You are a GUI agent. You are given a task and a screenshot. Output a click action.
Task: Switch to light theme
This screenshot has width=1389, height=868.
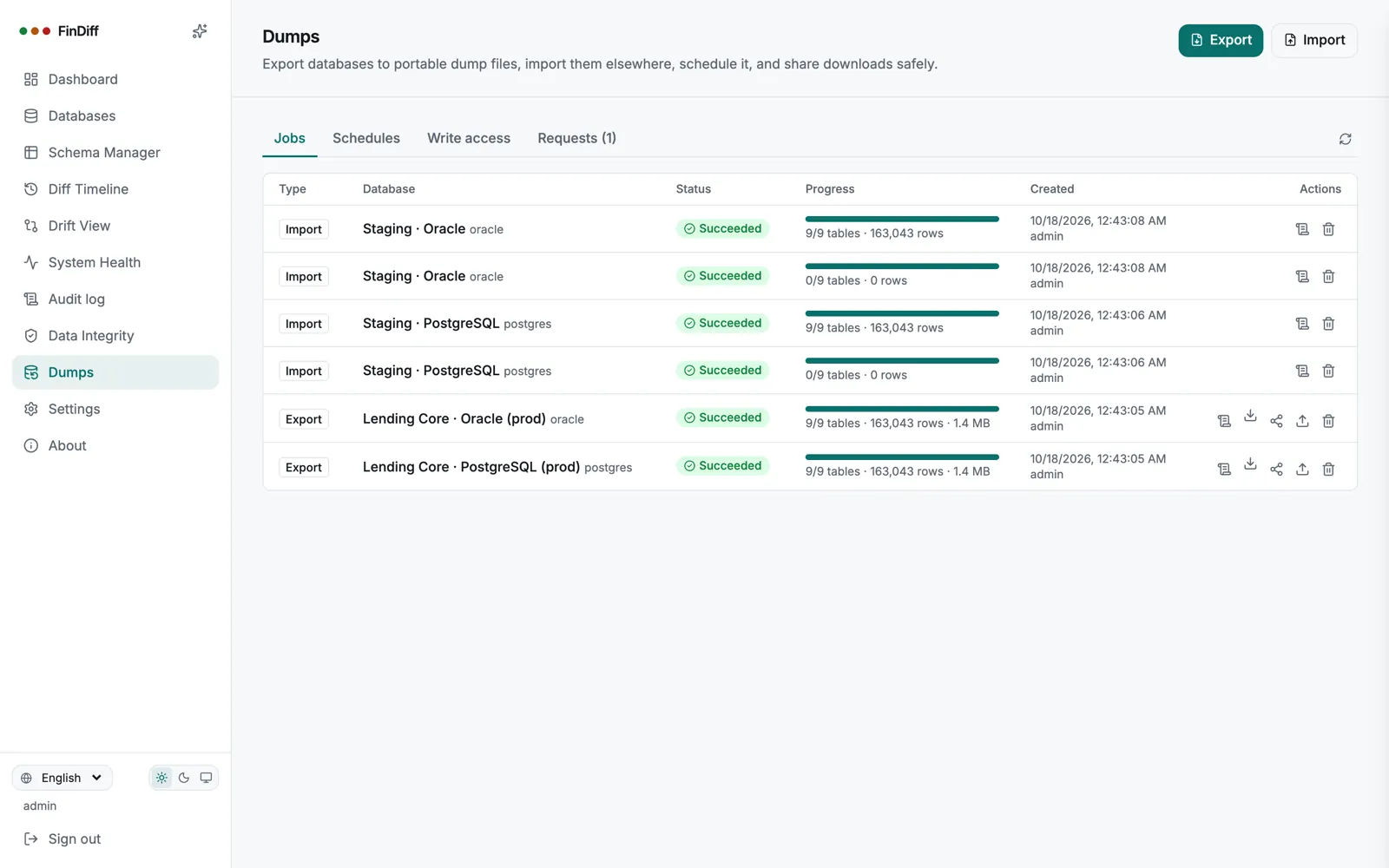click(161, 778)
